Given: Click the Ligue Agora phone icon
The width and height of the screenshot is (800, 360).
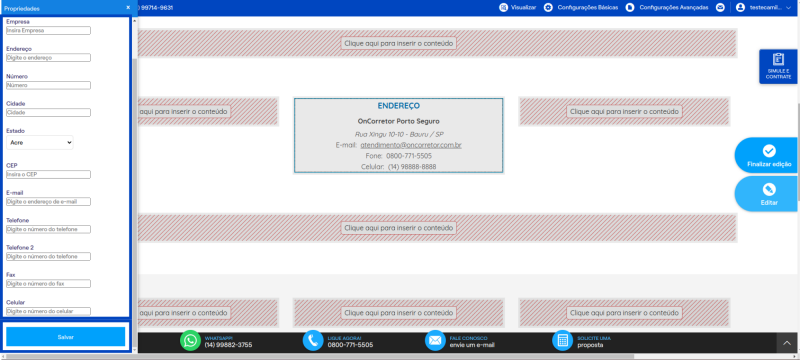Looking at the screenshot, I should click(x=313, y=341).
